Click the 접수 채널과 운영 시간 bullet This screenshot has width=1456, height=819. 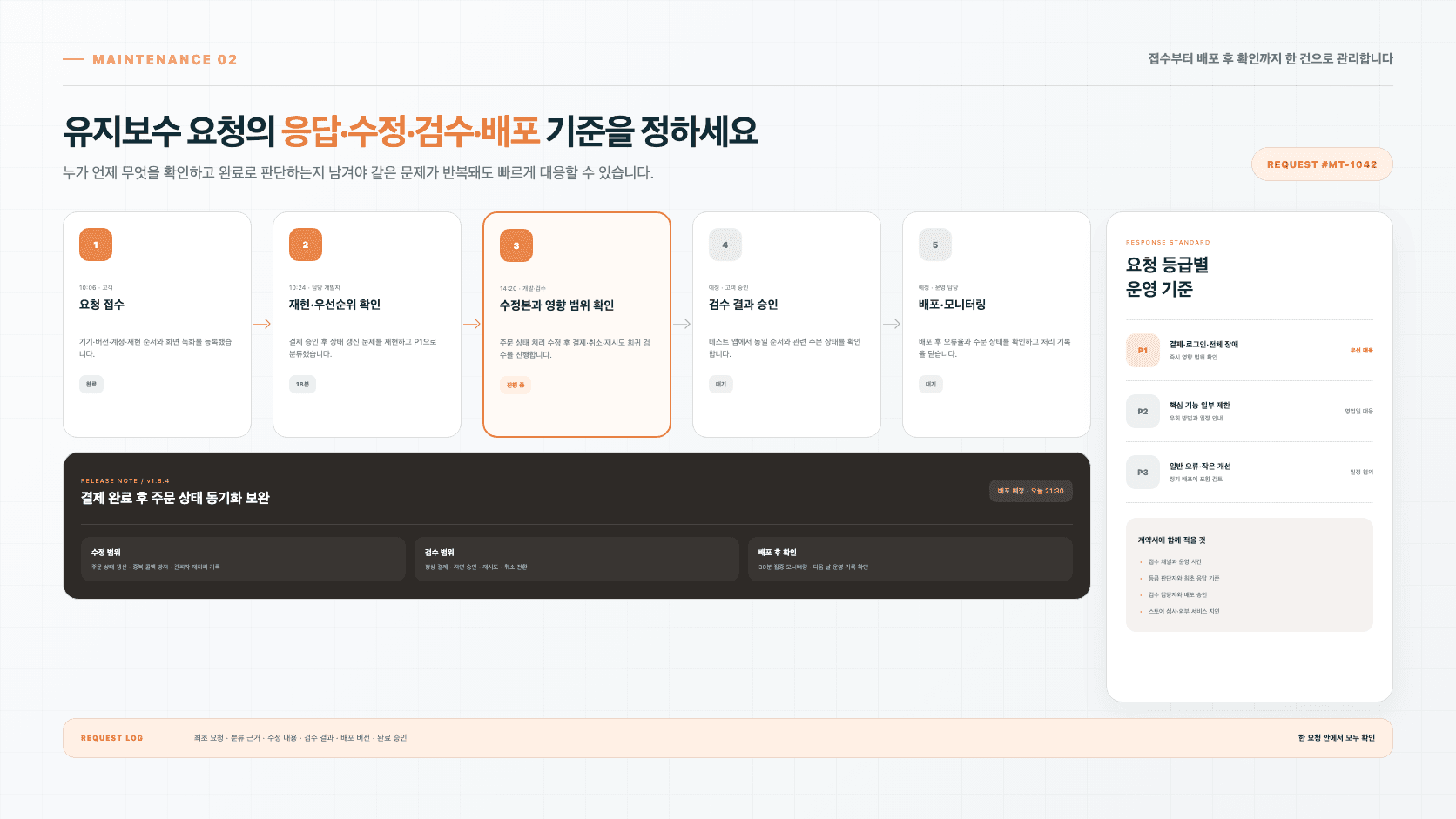pyautogui.click(x=1175, y=562)
